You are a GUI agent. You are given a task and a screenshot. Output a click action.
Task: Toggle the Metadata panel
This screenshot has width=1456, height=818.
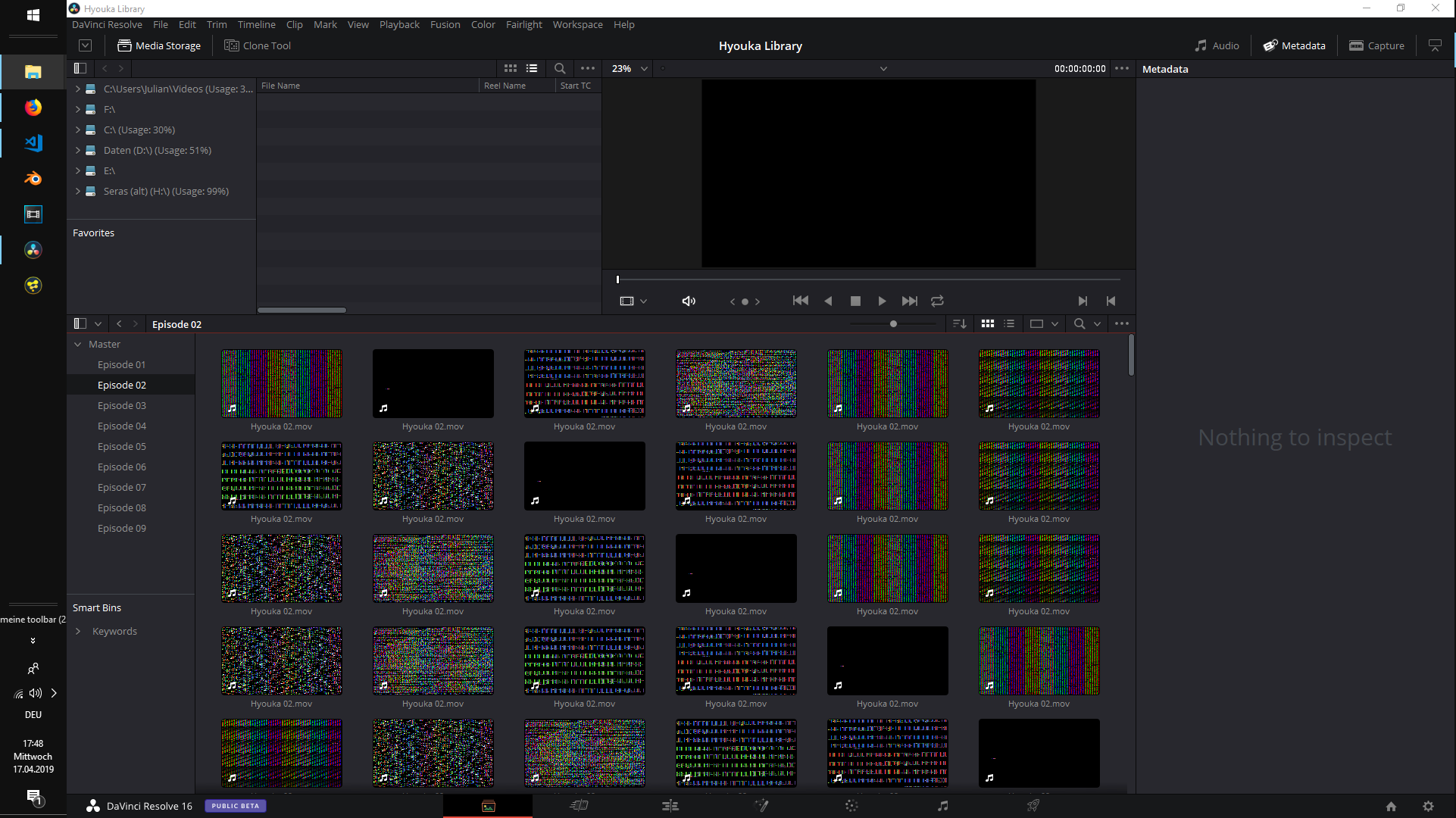tap(1294, 45)
